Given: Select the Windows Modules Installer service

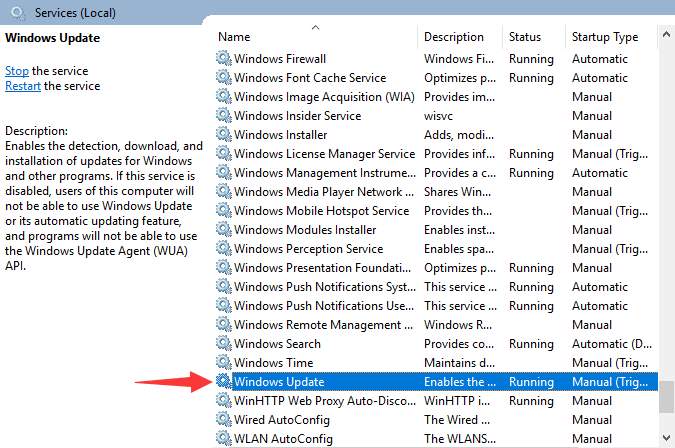Looking at the screenshot, I should (x=436, y=230).
